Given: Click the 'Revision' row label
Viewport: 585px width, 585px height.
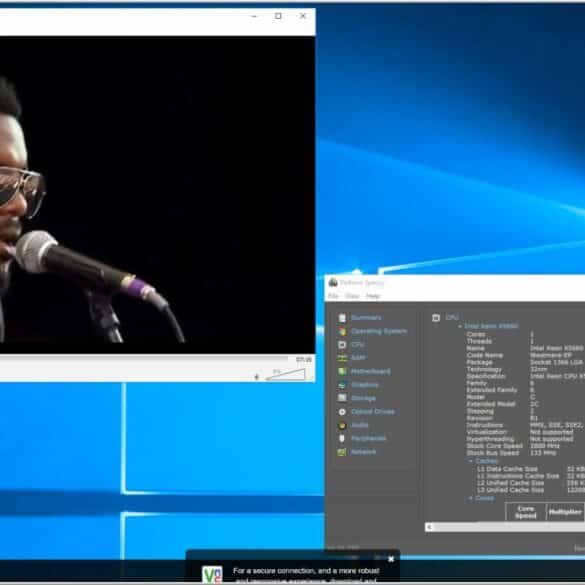Looking at the screenshot, I should (x=479, y=418).
